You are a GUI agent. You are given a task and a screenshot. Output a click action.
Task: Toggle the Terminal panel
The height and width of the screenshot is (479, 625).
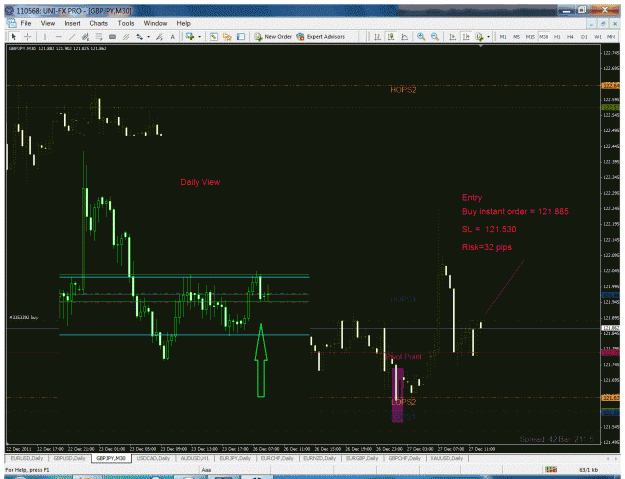241,37
